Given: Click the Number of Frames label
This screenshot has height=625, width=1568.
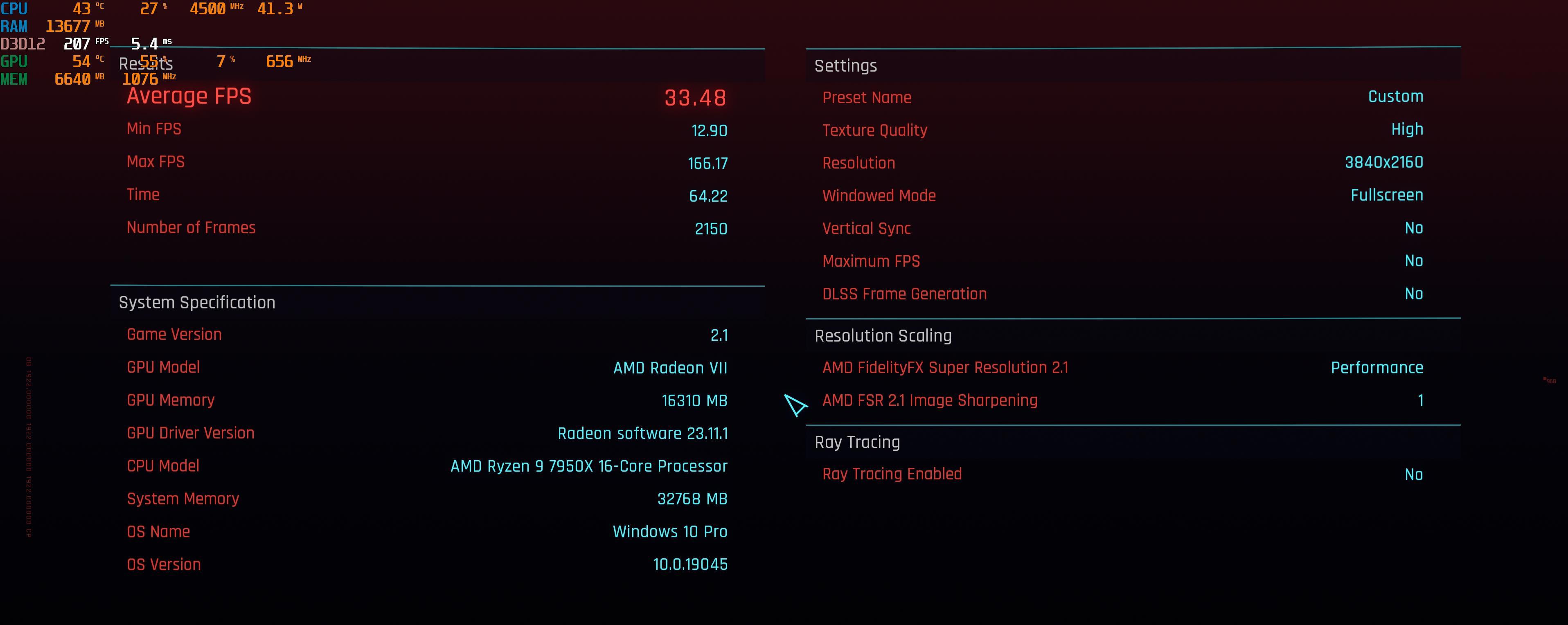Looking at the screenshot, I should tap(191, 227).
